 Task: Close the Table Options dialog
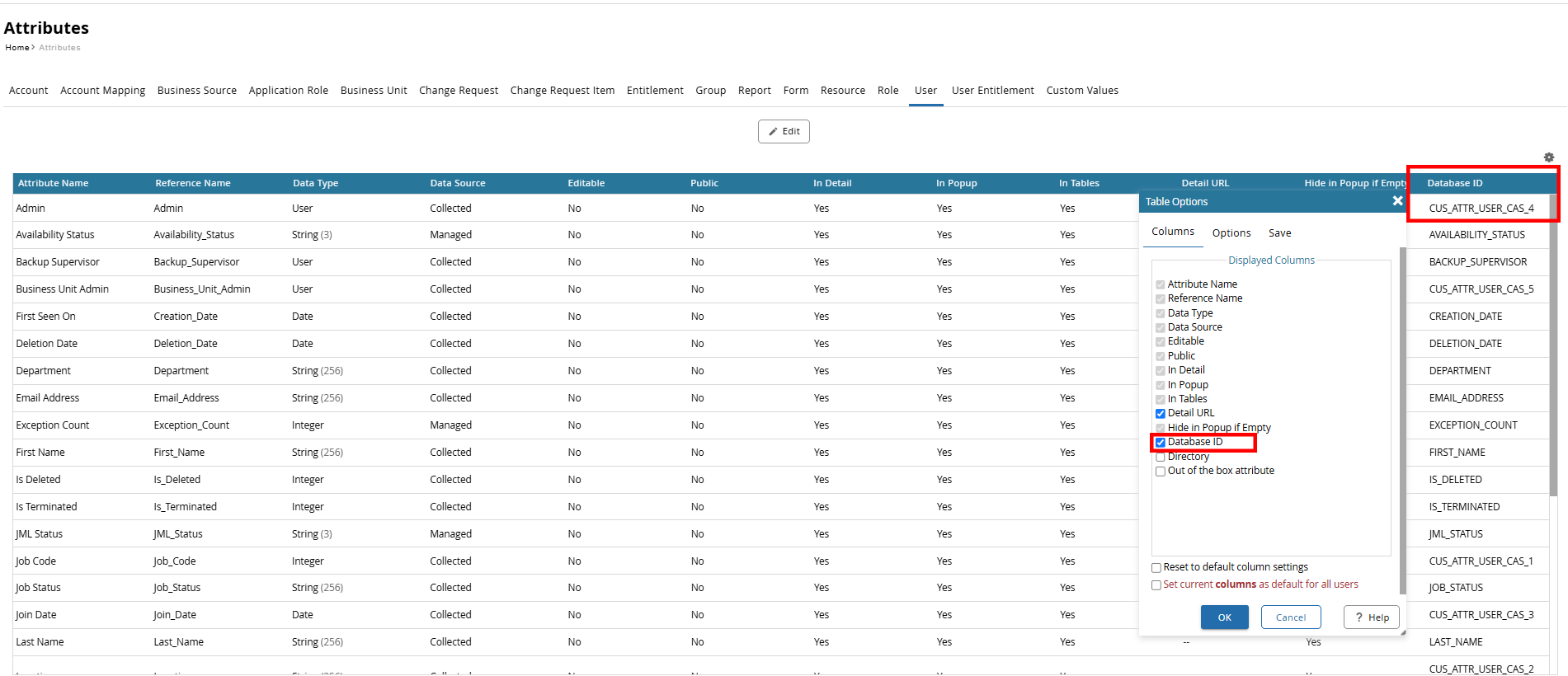pos(1397,201)
